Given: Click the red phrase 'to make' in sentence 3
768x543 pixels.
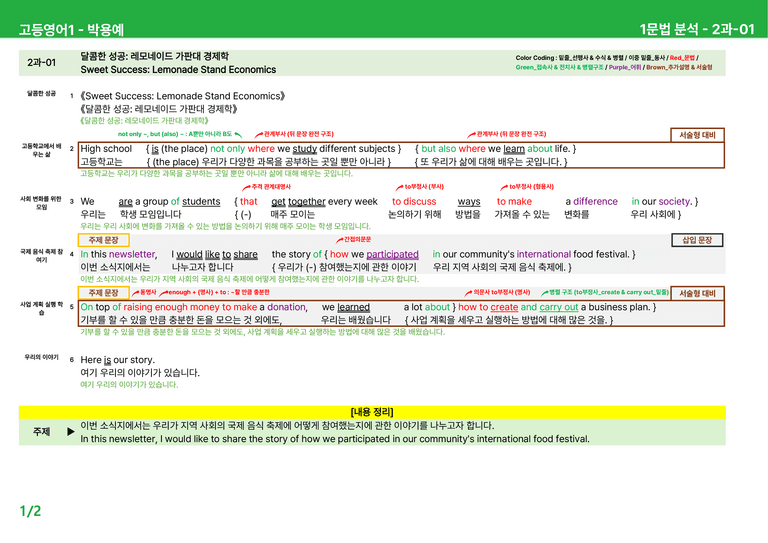Looking at the screenshot, I should (514, 202).
